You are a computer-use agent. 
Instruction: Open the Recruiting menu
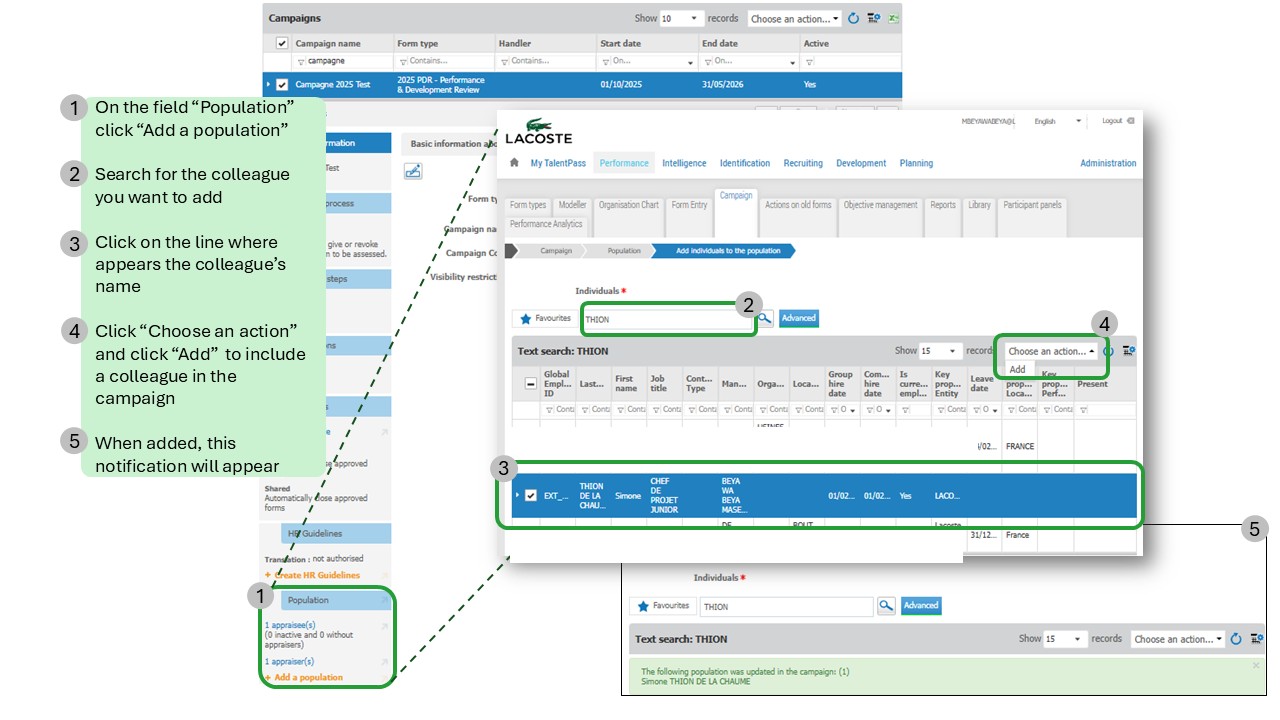point(802,163)
